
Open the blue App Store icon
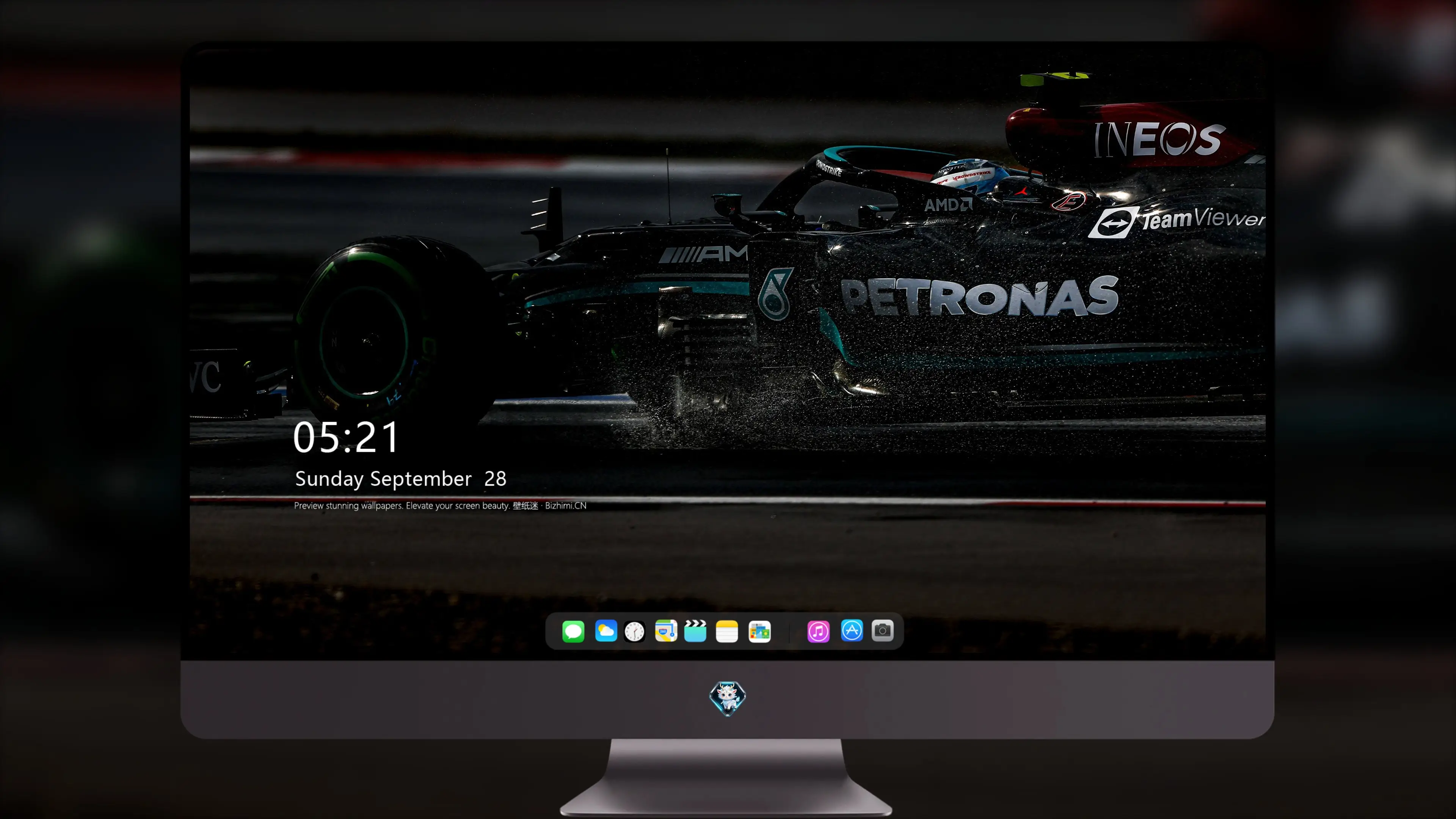tap(852, 631)
